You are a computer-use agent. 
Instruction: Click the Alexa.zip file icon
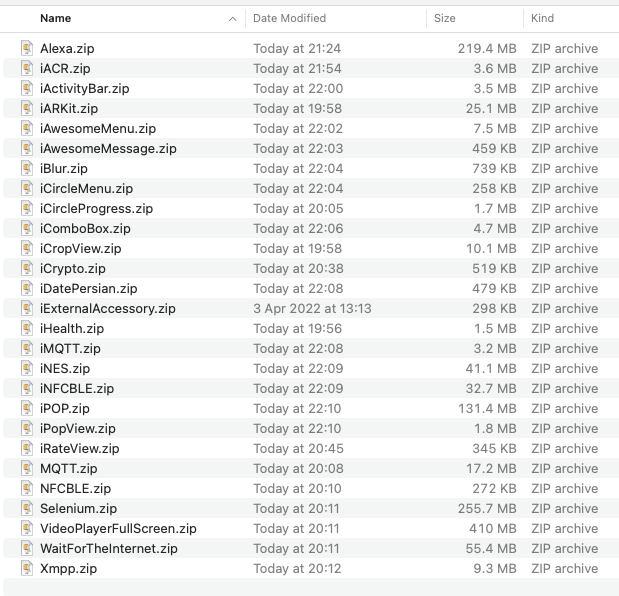pos(27,48)
